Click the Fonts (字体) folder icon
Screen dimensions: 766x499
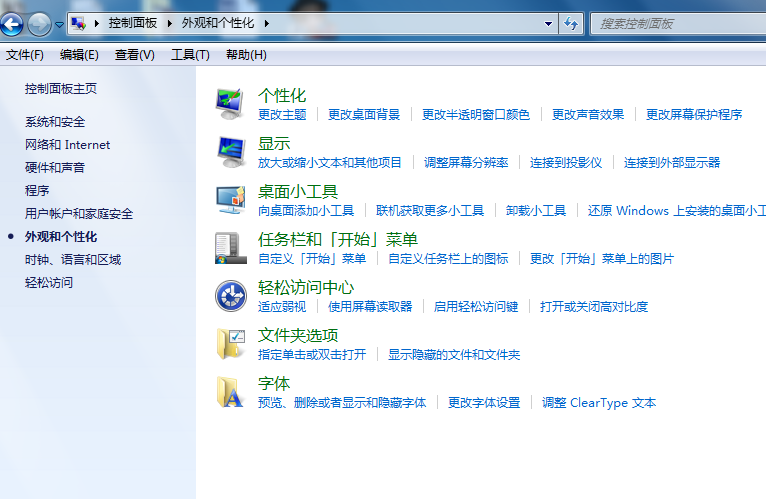[x=230, y=392]
